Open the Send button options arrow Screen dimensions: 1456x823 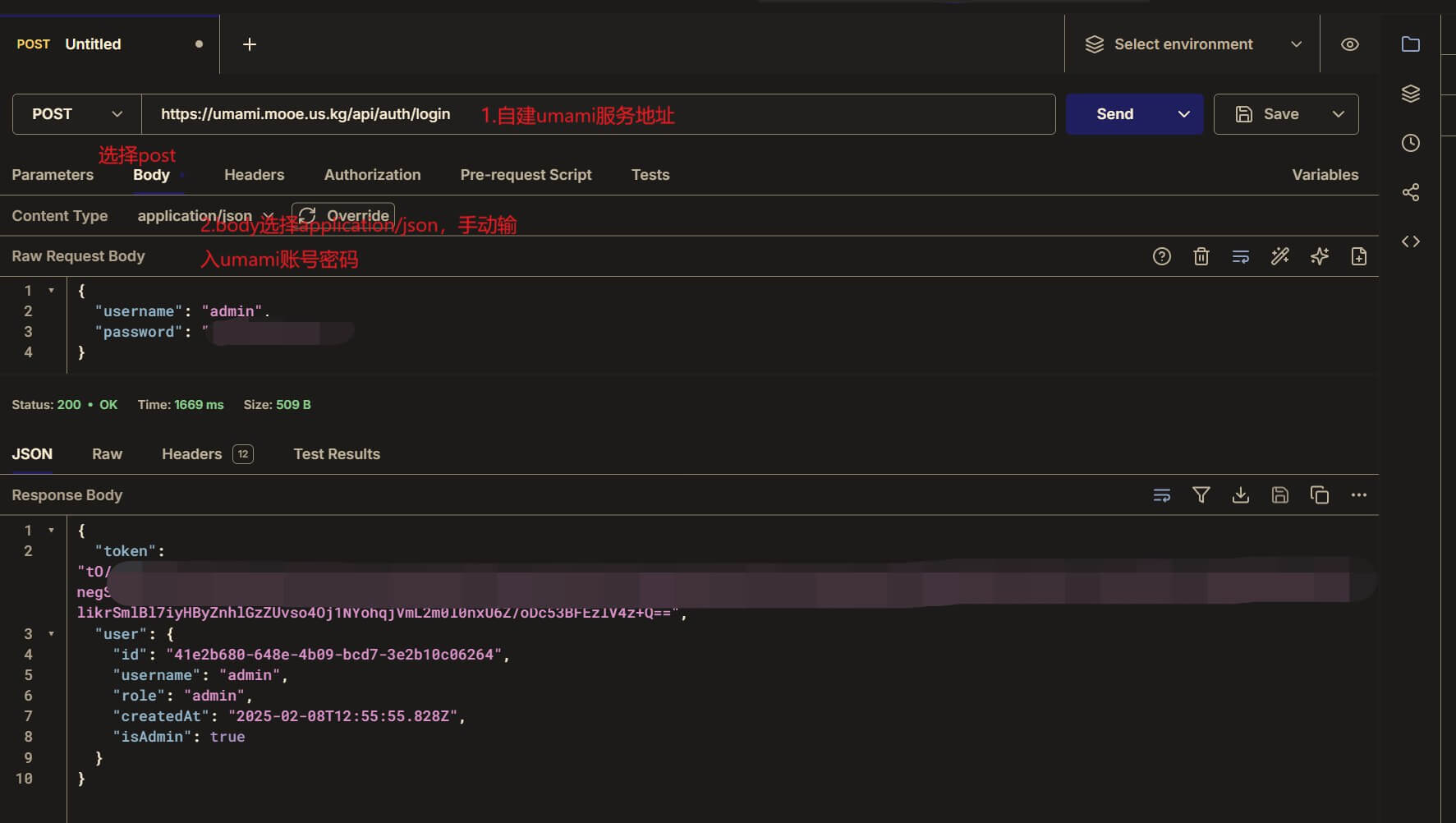(x=1183, y=114)
